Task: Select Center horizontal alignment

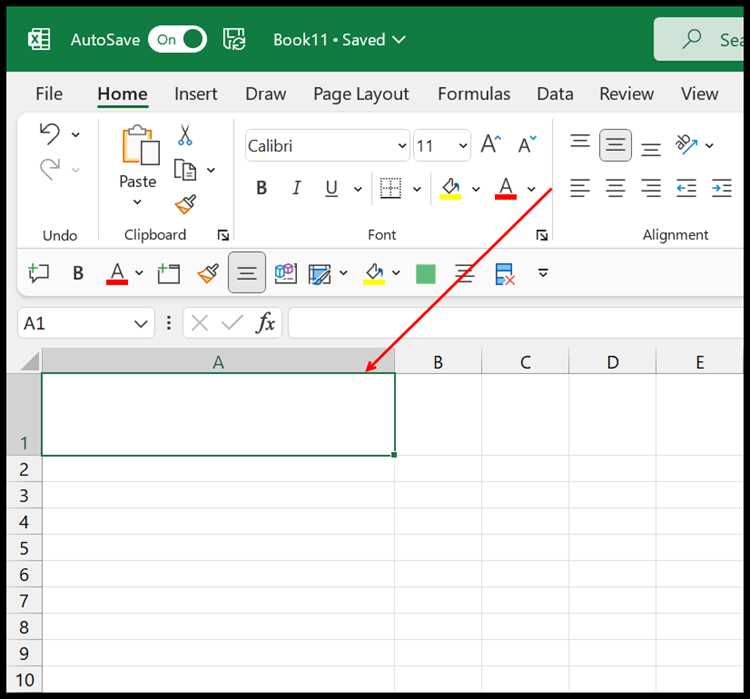Action: tap(616, 188)
